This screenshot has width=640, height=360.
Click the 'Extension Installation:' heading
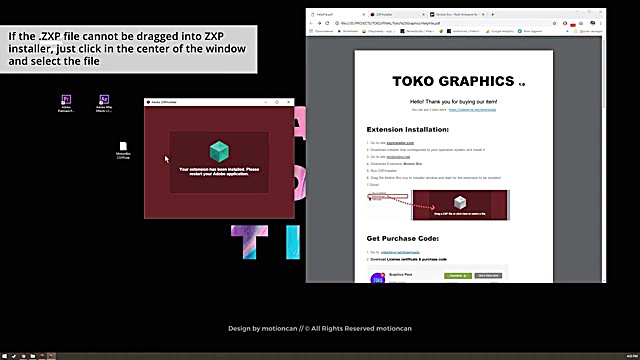(x=407, y=129)
